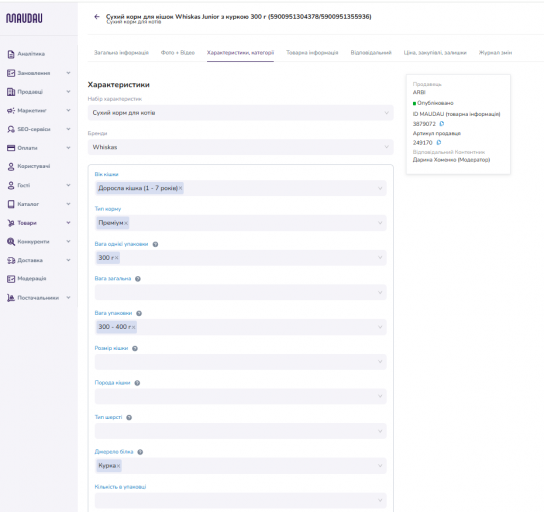Switch to Відповідальний tab
This screenshot has width=544, height=512.
coord(371,53)
